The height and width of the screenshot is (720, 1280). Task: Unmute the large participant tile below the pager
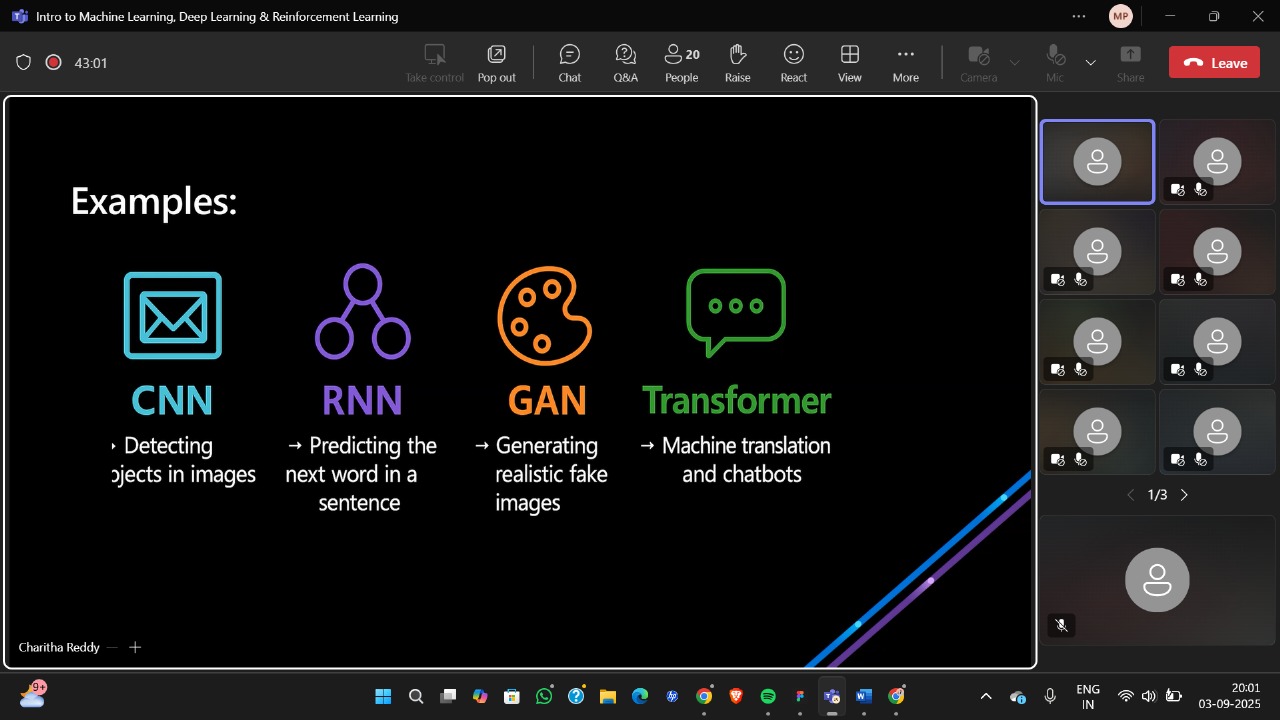(1061, 625)
